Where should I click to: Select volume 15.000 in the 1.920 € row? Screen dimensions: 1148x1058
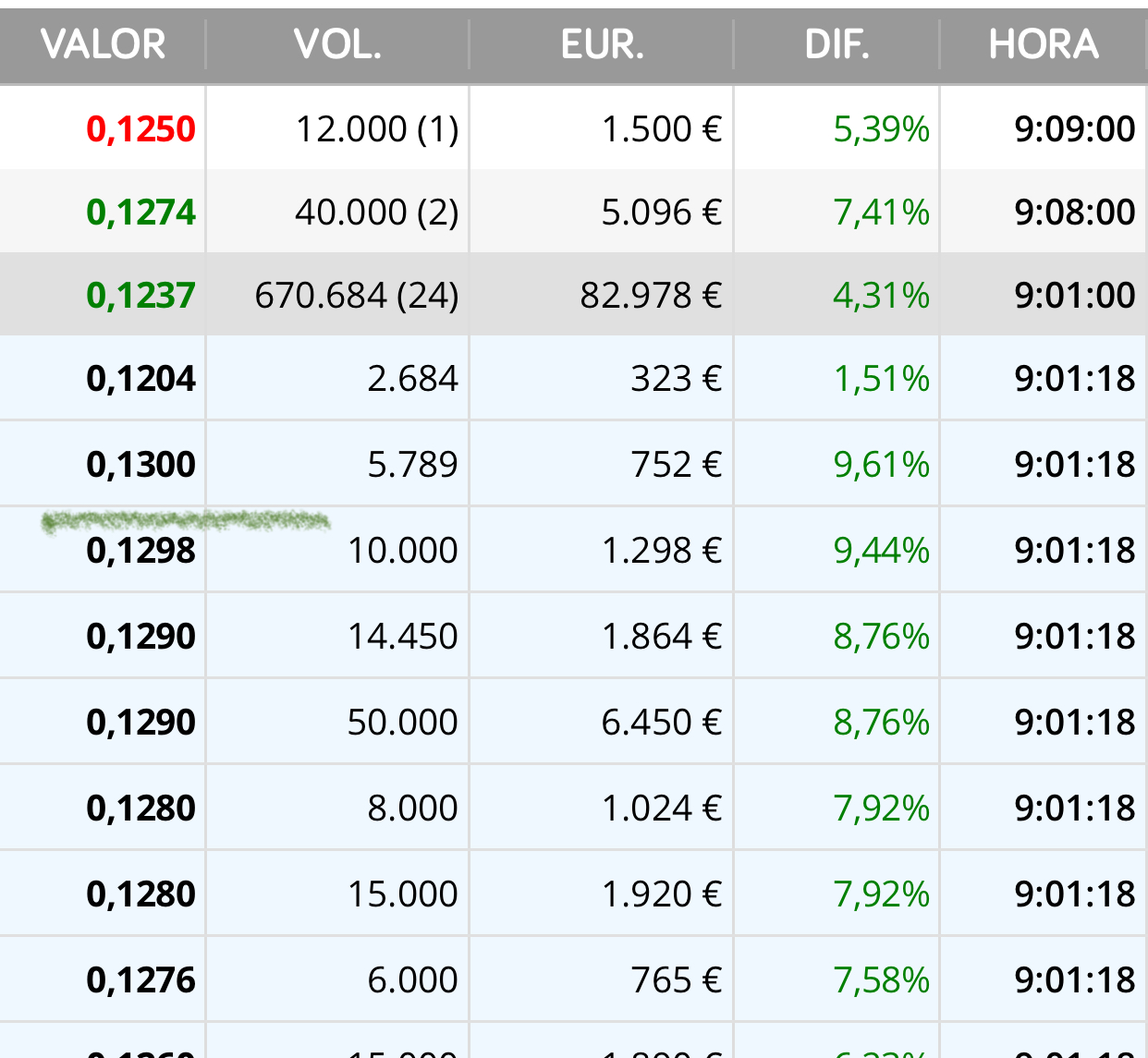tap(403, 894)
